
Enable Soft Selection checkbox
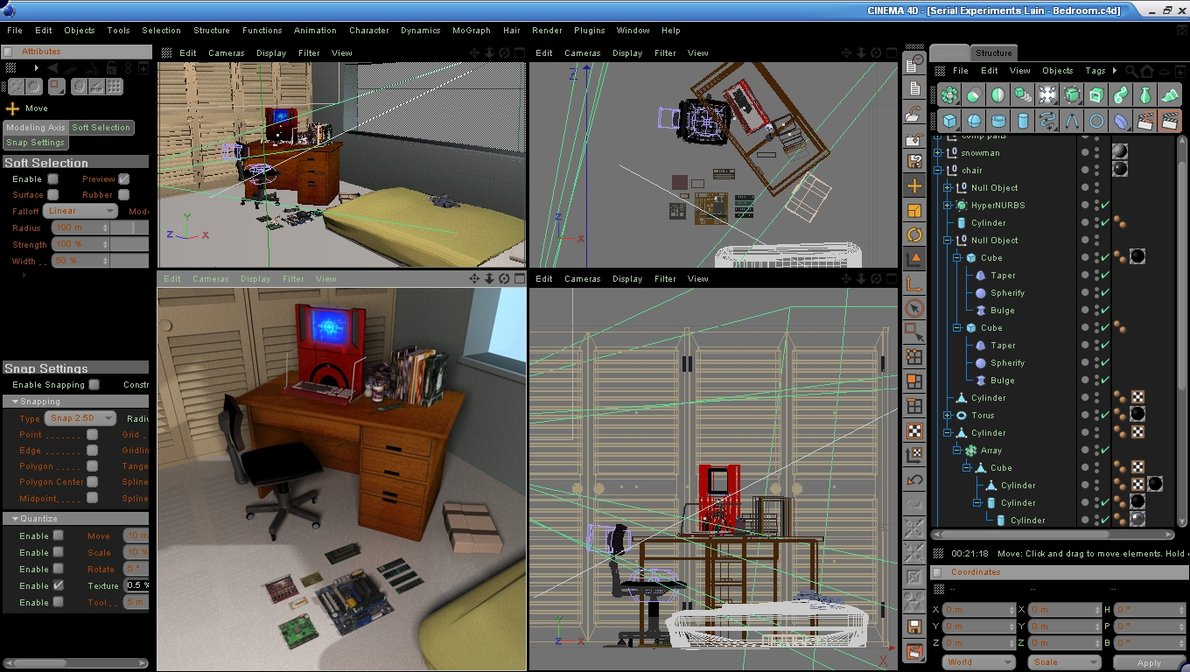click(53, 179)
